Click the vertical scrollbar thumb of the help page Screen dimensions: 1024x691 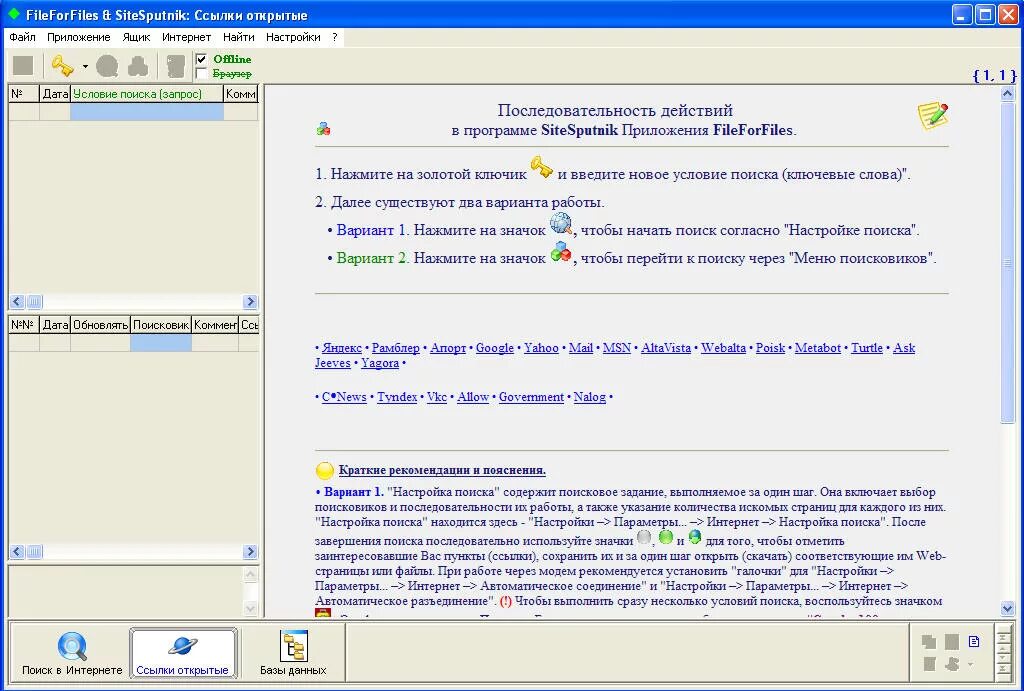[x=1006, y=261]
